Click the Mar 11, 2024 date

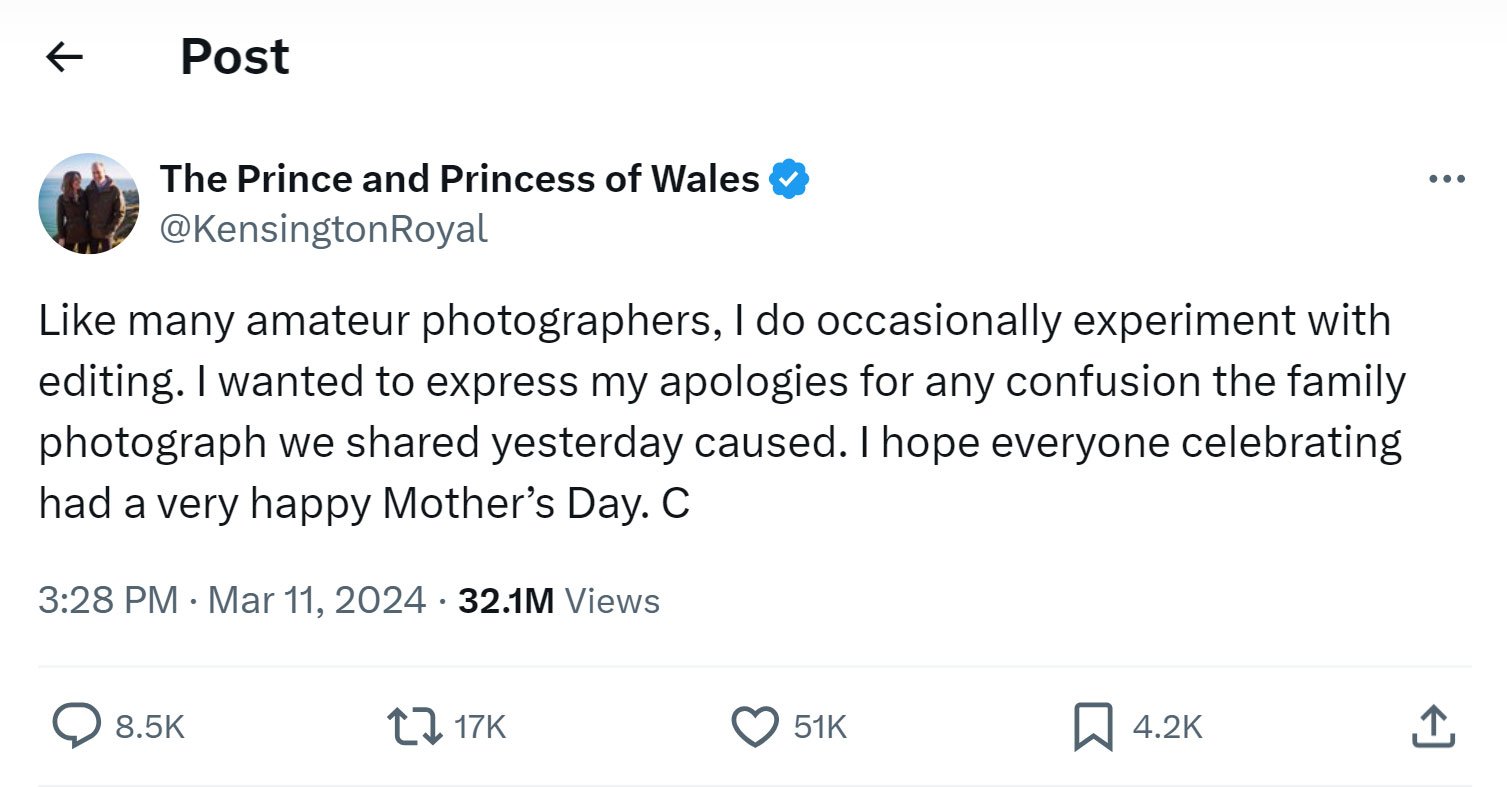tap(317, 601)
